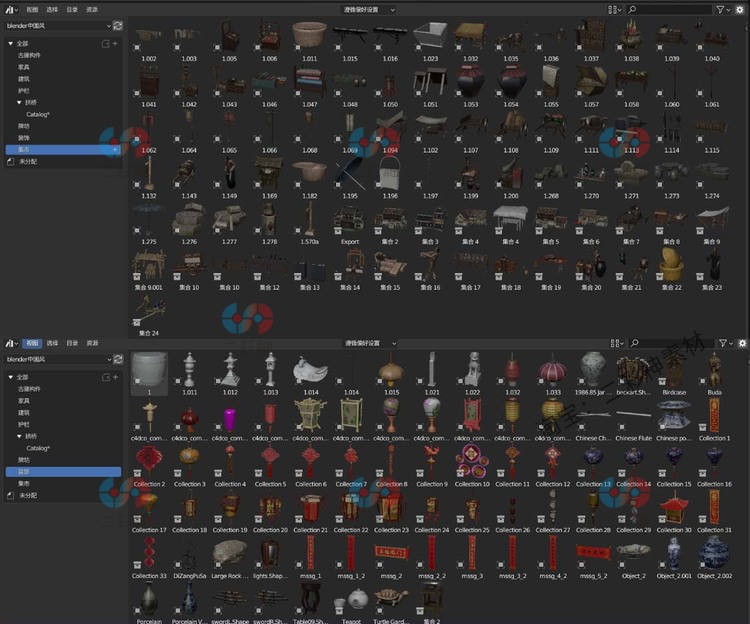Screen dimensions: 750x624
Task: Collapse 全部 catalog tree in lower browser
Action: (x=11, y=377)
